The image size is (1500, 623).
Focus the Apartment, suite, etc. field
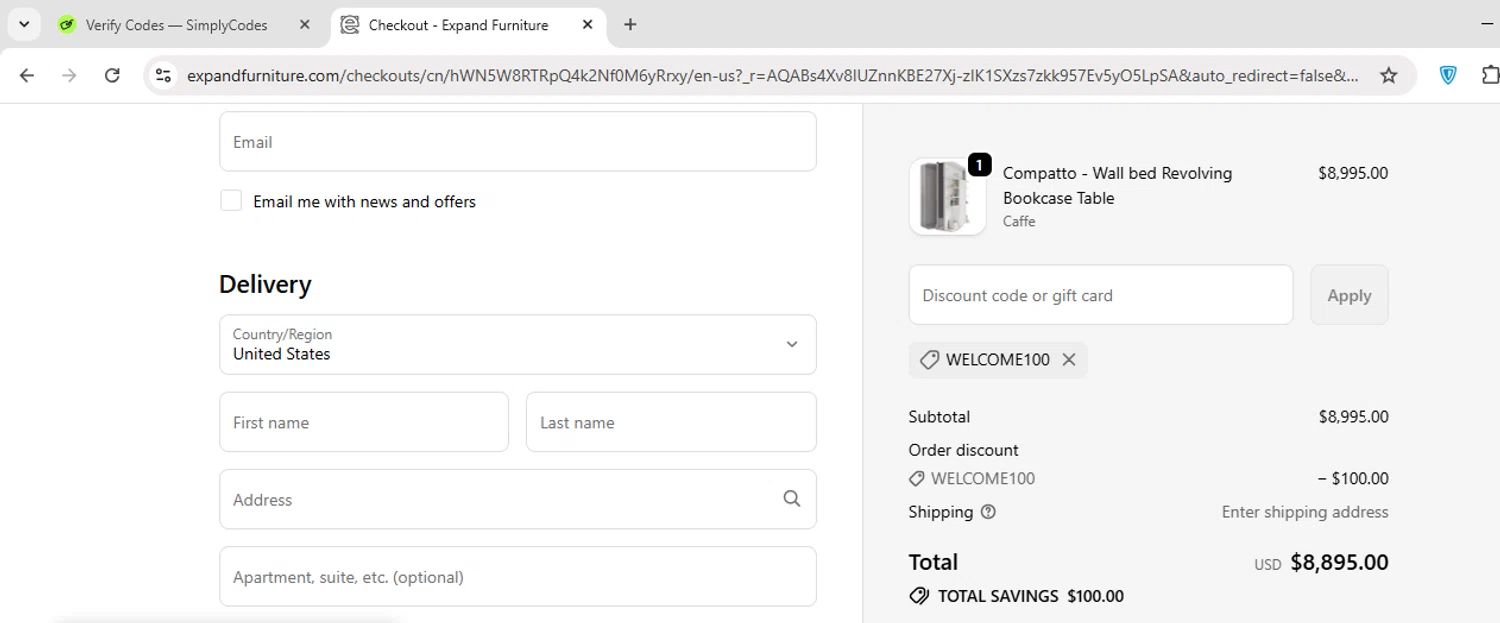point(518,576)
